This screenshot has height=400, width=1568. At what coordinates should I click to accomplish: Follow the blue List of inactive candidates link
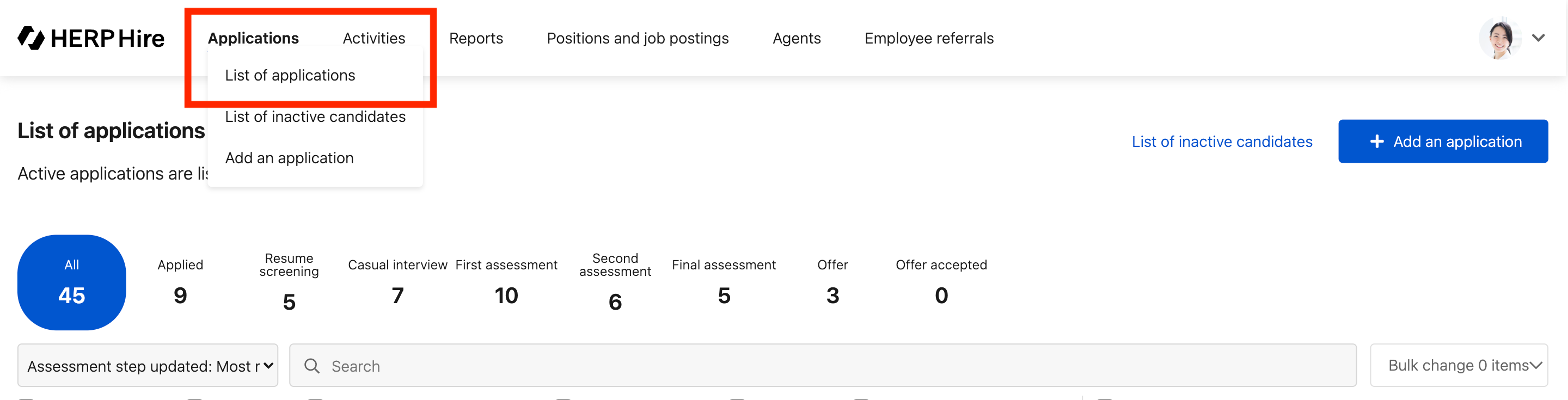tap(1222, 142)
